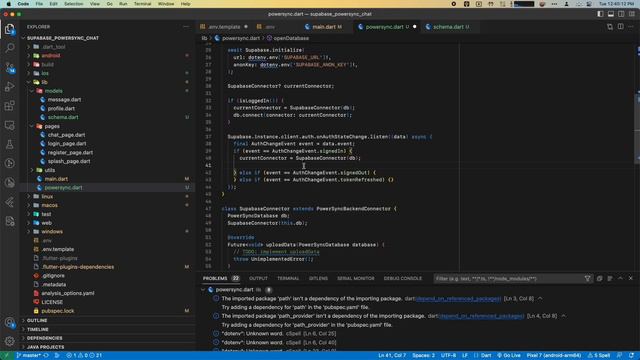Toggle bottom panel layout icon
The image size is (640, 360).
[611, 14]
